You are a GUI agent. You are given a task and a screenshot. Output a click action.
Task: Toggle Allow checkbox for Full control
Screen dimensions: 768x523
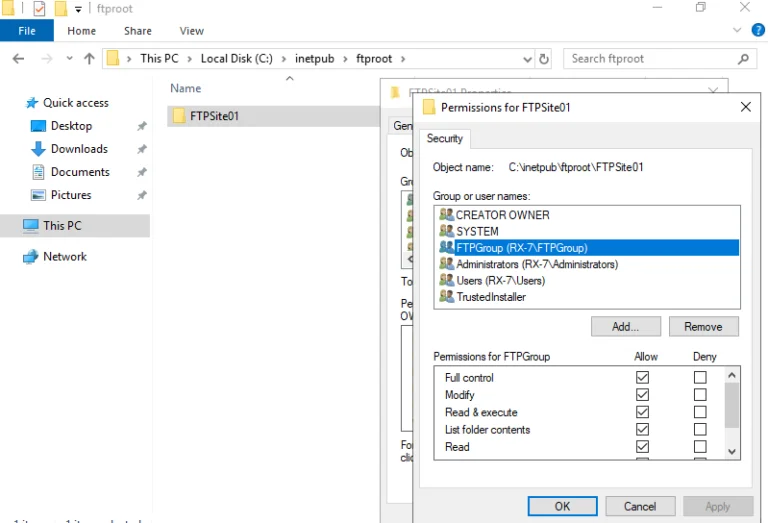tap(642, 378)
